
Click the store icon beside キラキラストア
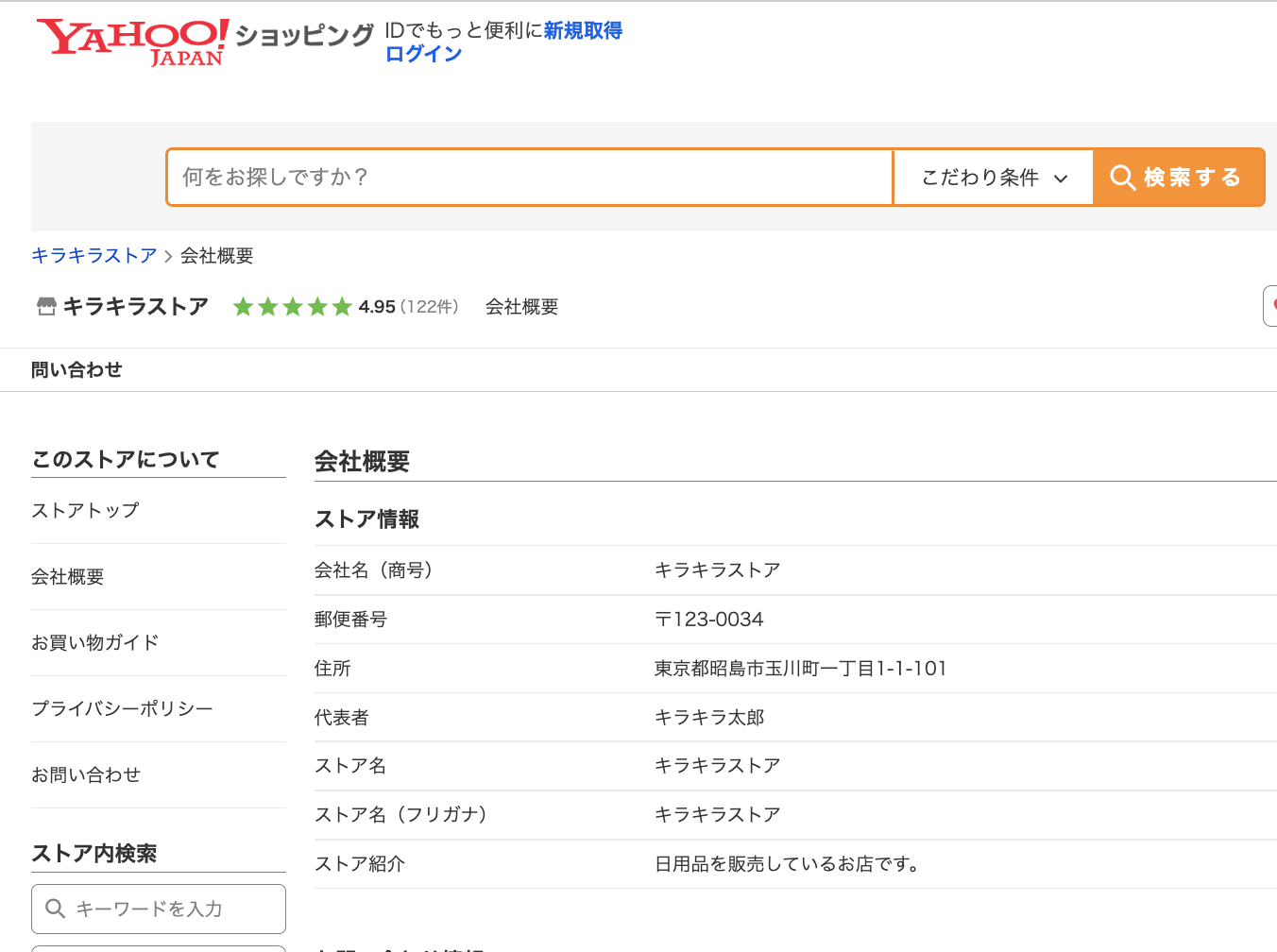click(x=46, y=307)
